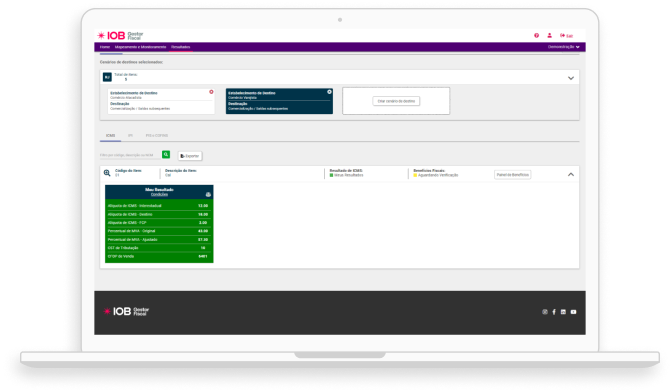Image resolution: width=672 pixels, height=392 pixels.
Task: Click the IOB Gestor Fiscal header logo
Action: [120, 36]
